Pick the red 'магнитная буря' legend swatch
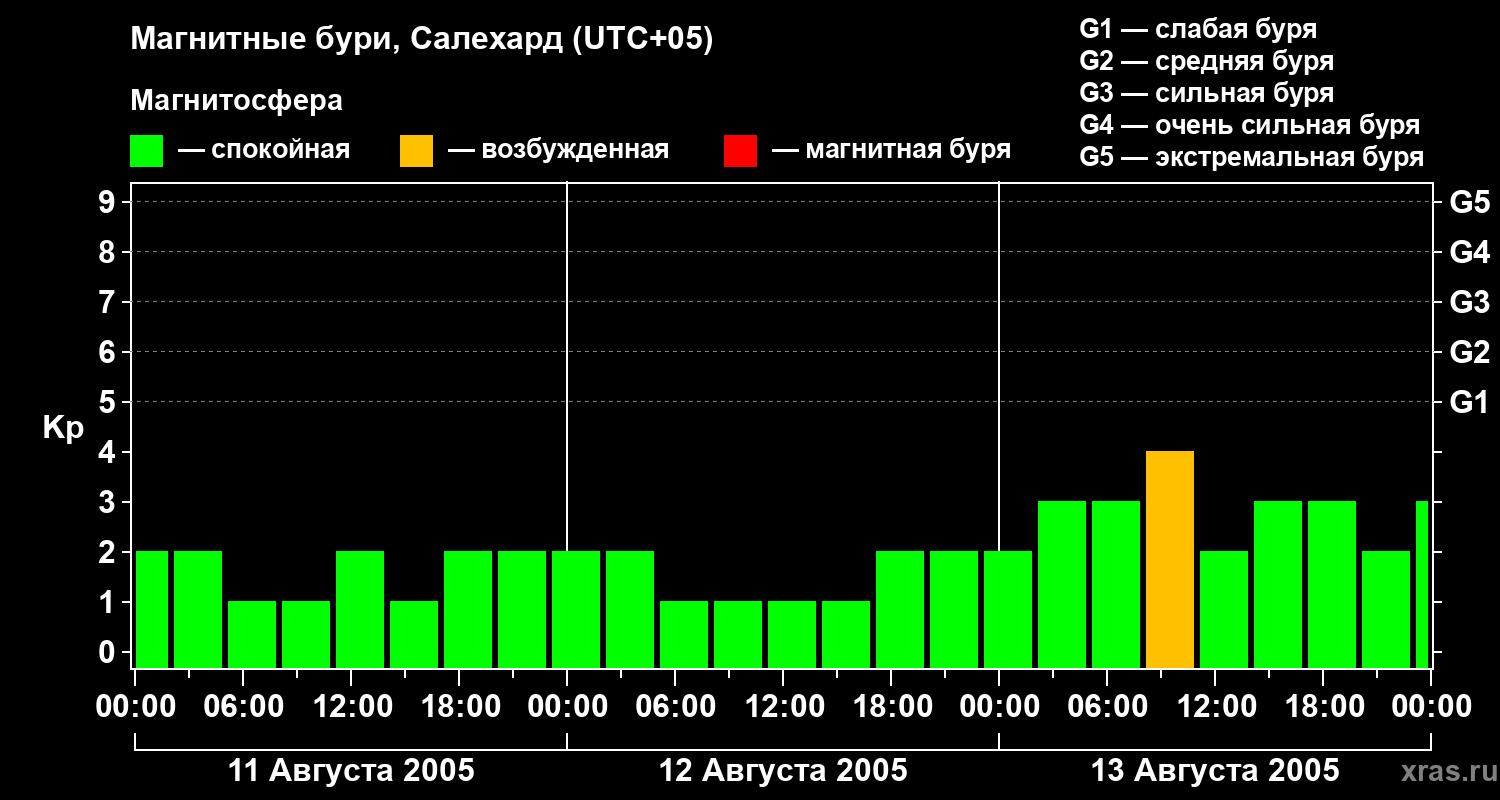Viewport: 1500px width, 800px height. tap(741, 151)
